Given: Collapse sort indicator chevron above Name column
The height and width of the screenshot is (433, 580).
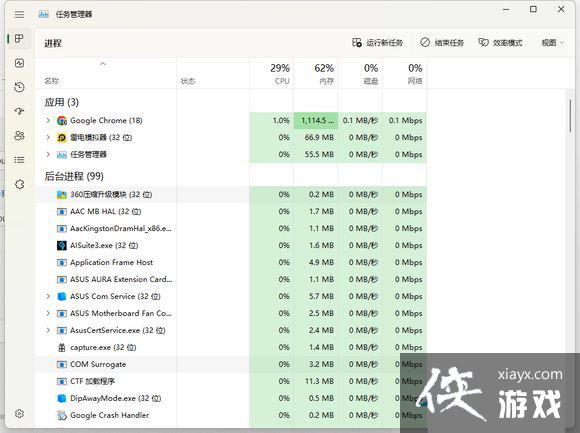Looking at the screenshot, I should [x=103, y=64].
